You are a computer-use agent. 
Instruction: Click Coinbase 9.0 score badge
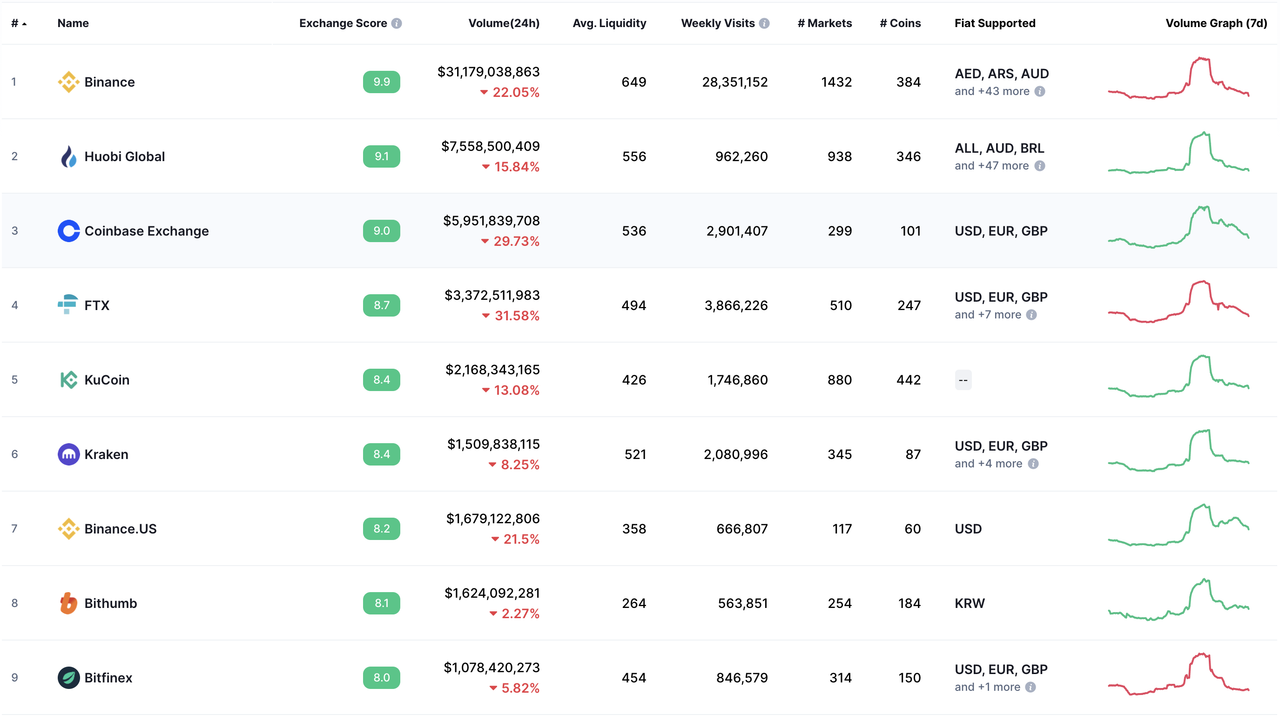(381, 231)
